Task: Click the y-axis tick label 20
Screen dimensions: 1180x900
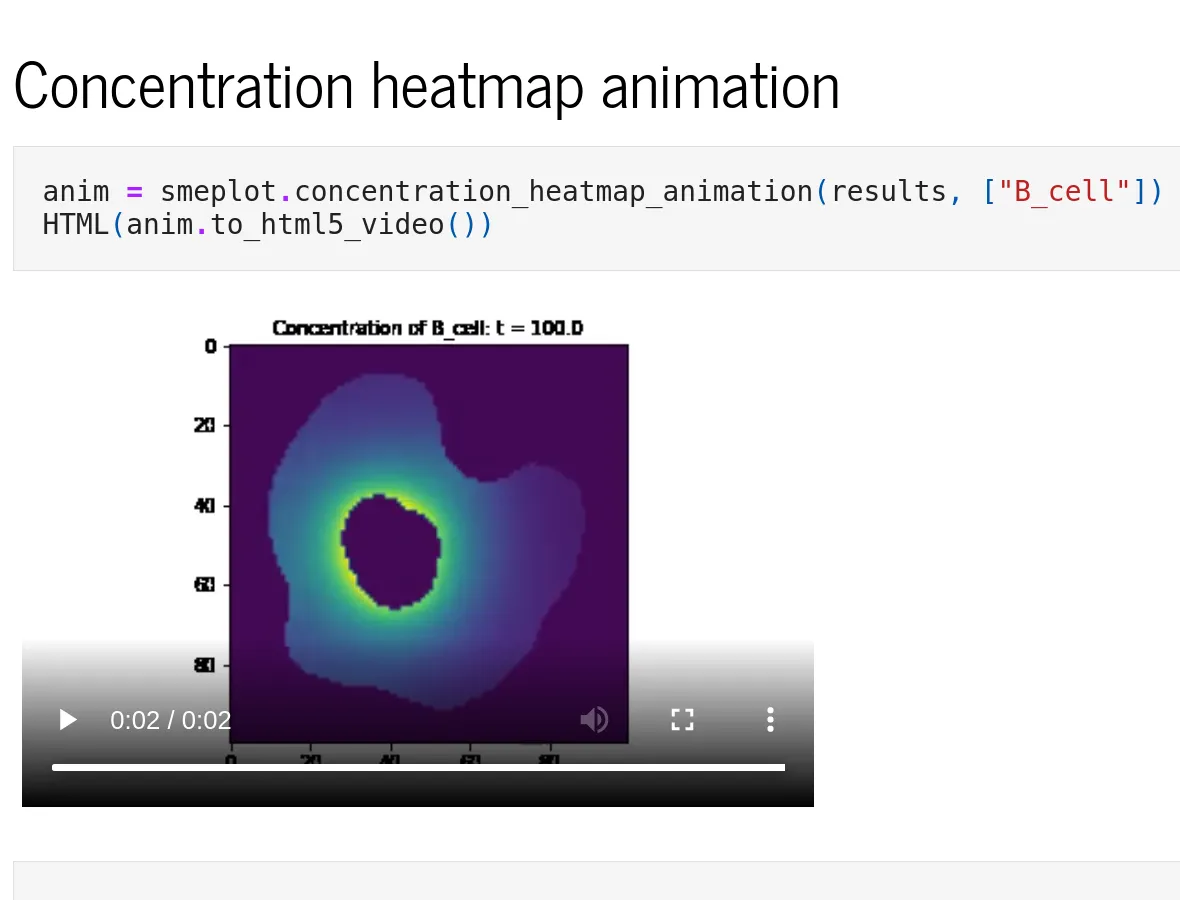Action: pyautogui.click(x=204, y=426)
